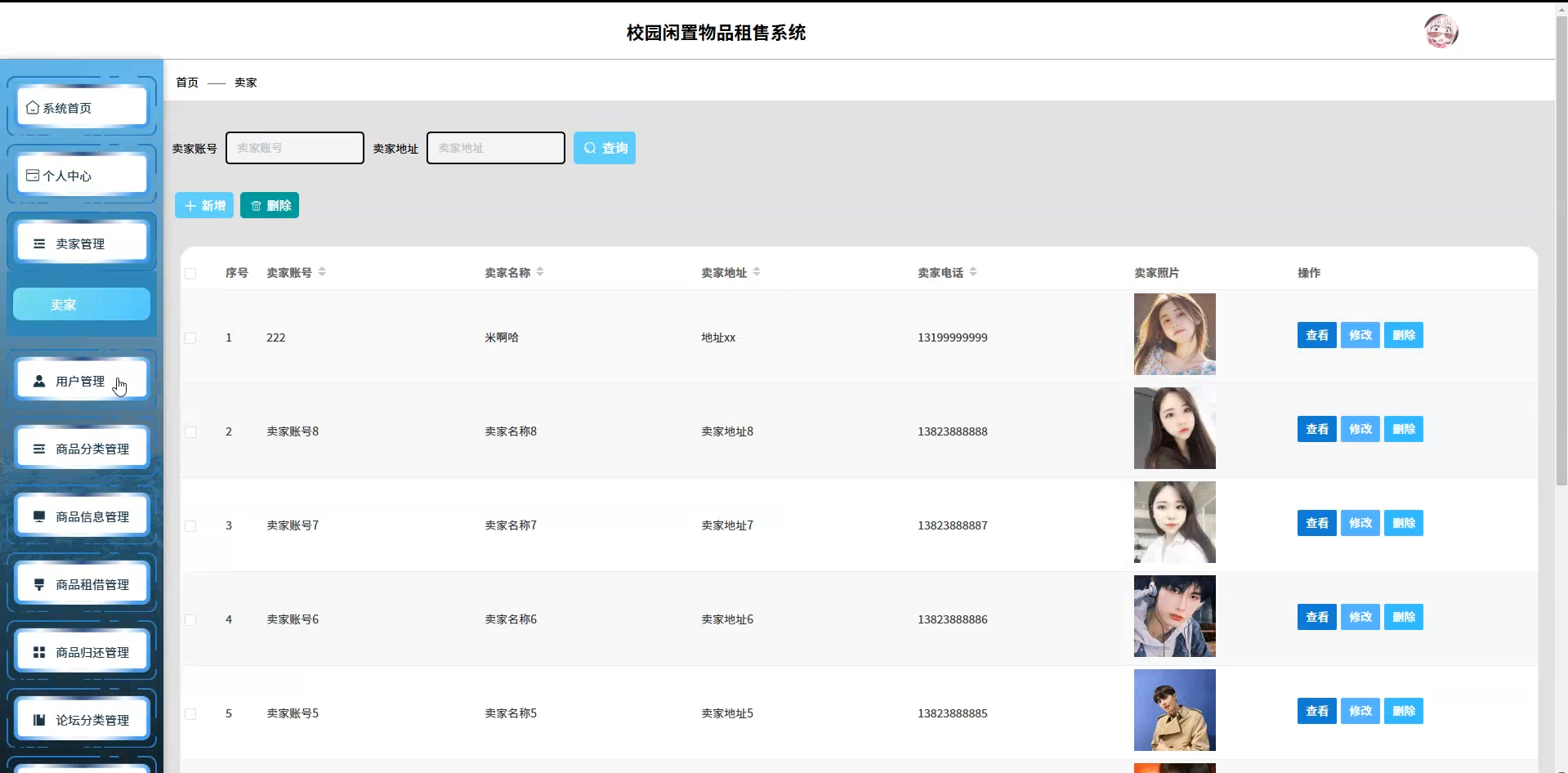Click 查看 for 卖家账号5
This screenshot has width=1568, height=773.
tap(1317, 711)
